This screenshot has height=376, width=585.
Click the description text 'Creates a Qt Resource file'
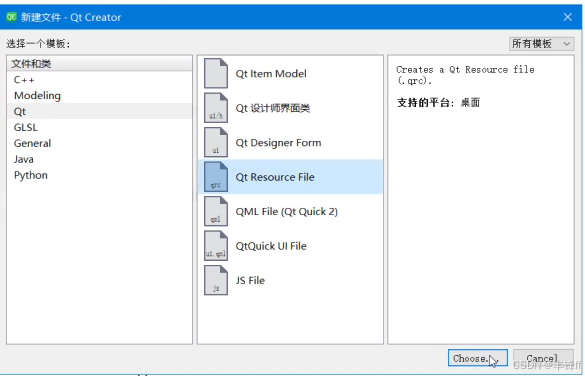(465, 69)
